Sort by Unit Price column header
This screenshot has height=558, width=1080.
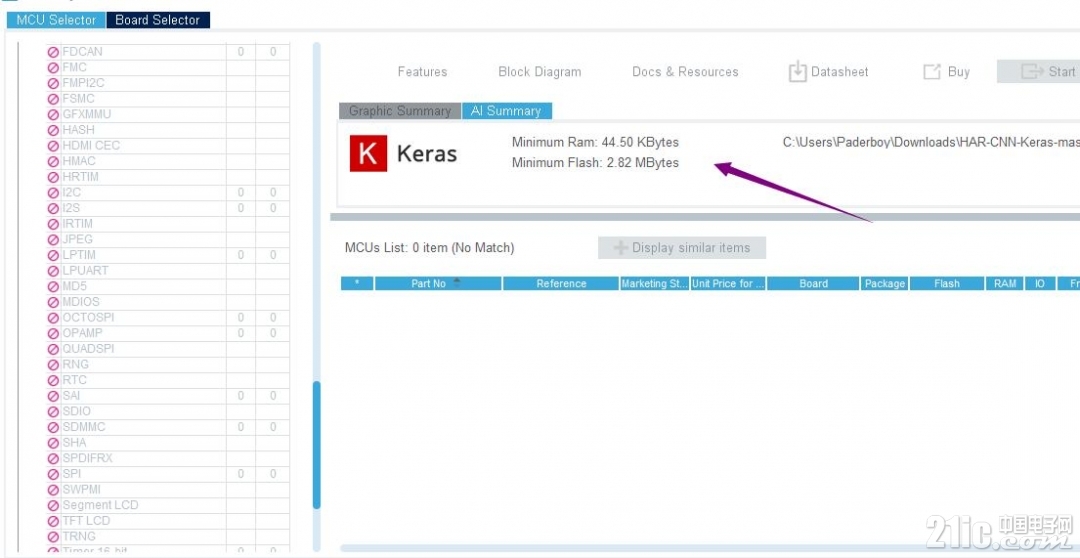729,283
